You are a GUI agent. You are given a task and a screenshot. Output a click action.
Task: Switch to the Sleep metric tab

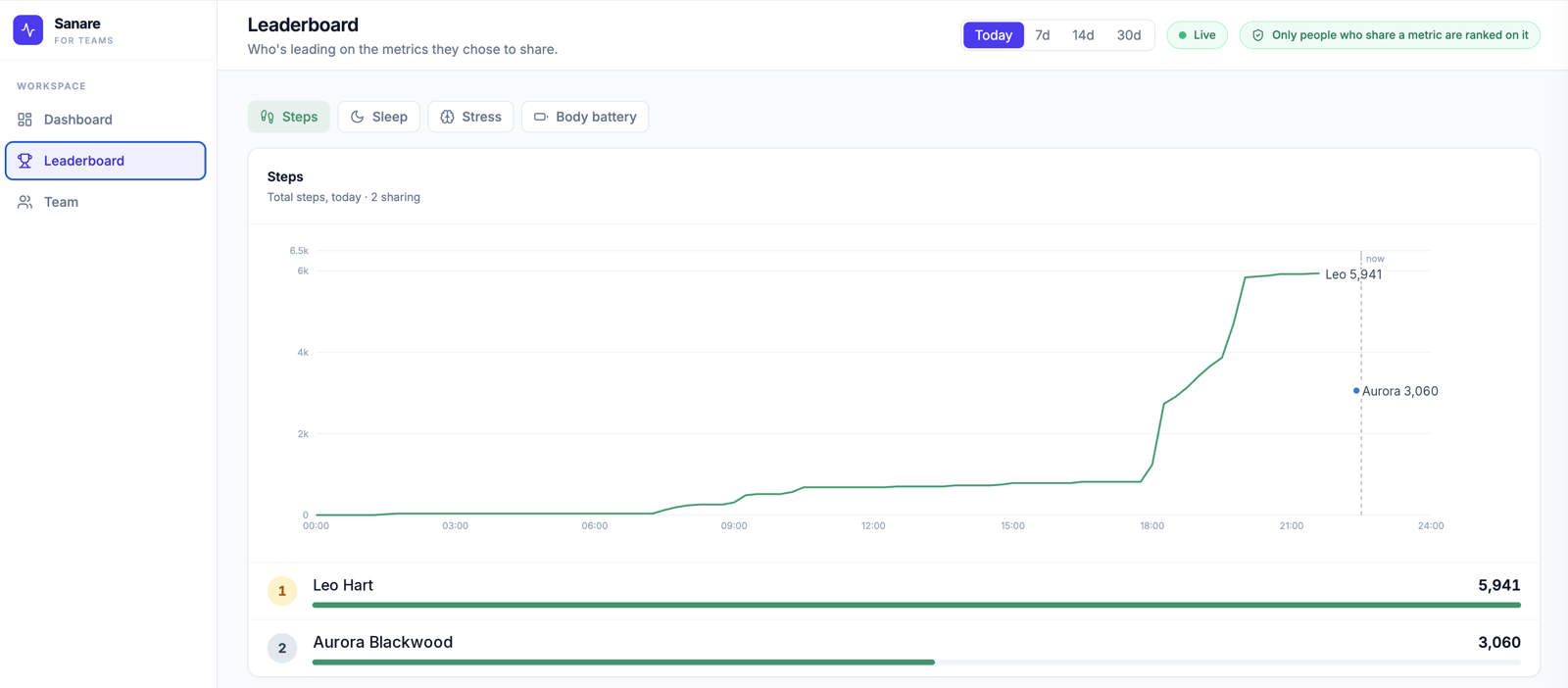[x=379, y=117]
